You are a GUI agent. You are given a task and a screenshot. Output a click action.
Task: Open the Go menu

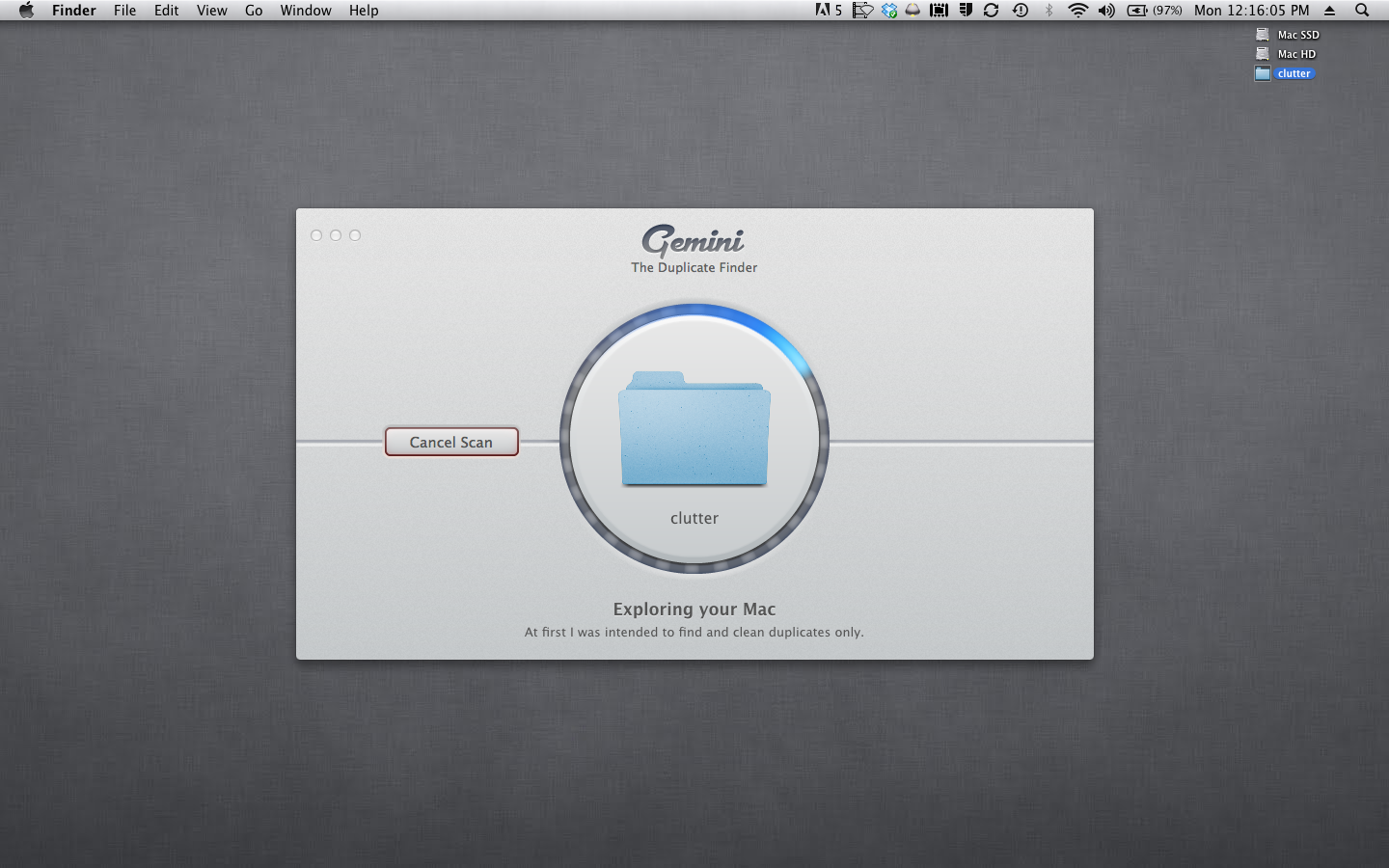click(x=254, y=11)
